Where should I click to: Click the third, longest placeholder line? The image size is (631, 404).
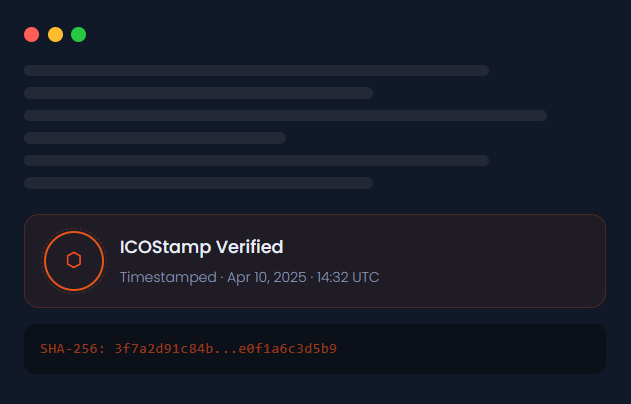(x=285, y=115)
